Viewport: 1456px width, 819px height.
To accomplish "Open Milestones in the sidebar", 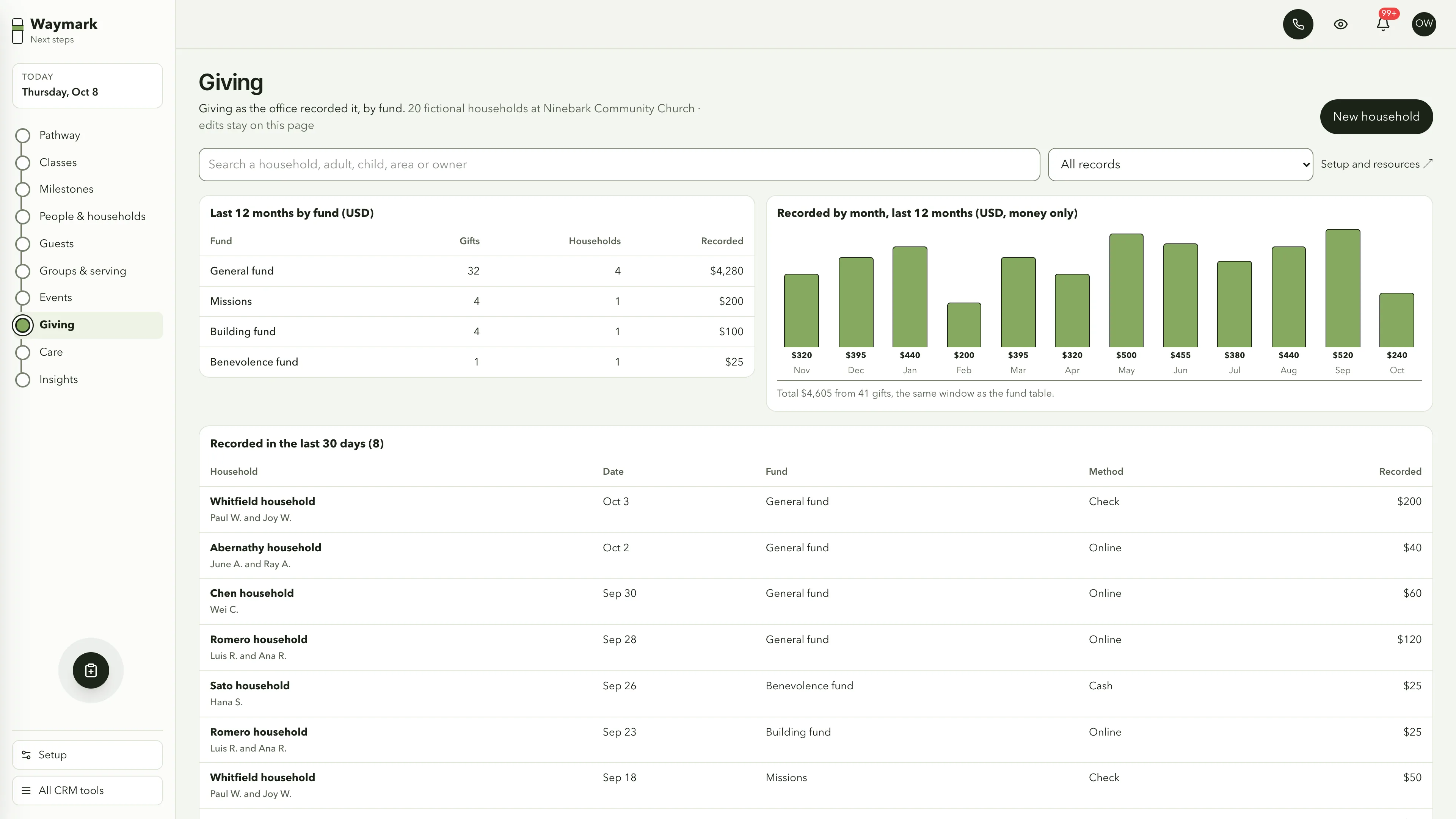I will click(66, 189).
